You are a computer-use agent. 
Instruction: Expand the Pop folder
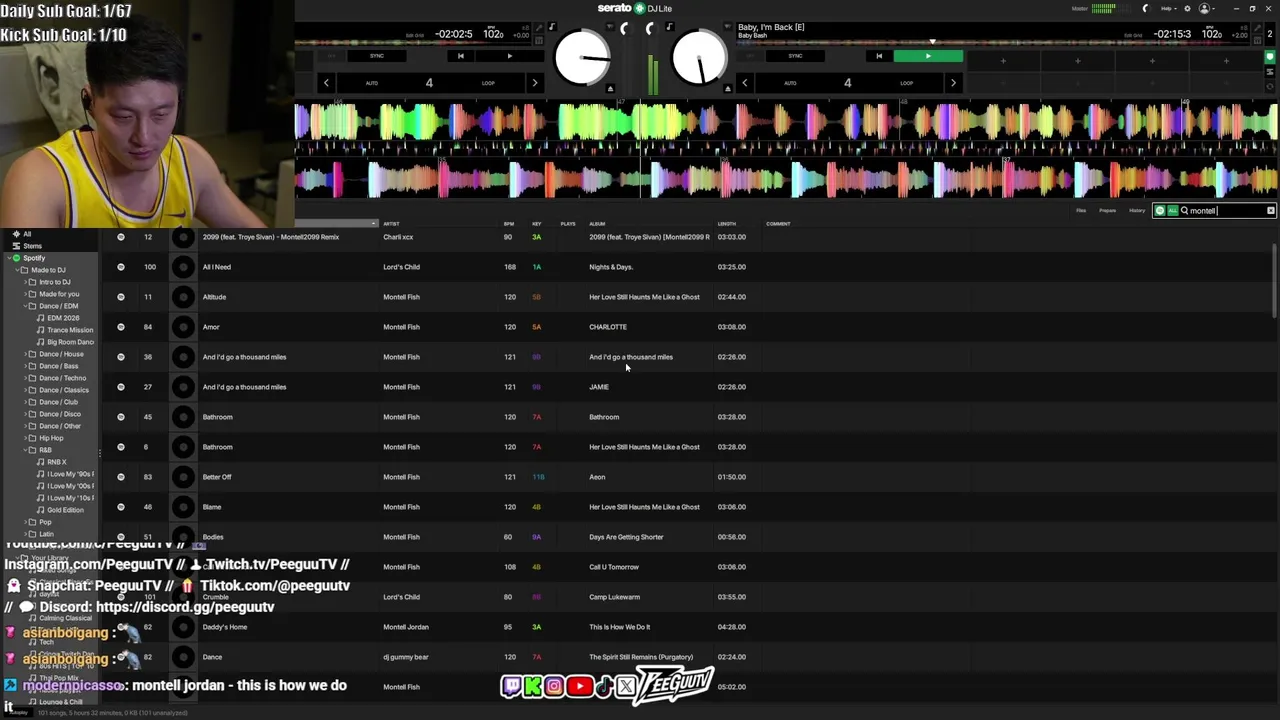24,522
